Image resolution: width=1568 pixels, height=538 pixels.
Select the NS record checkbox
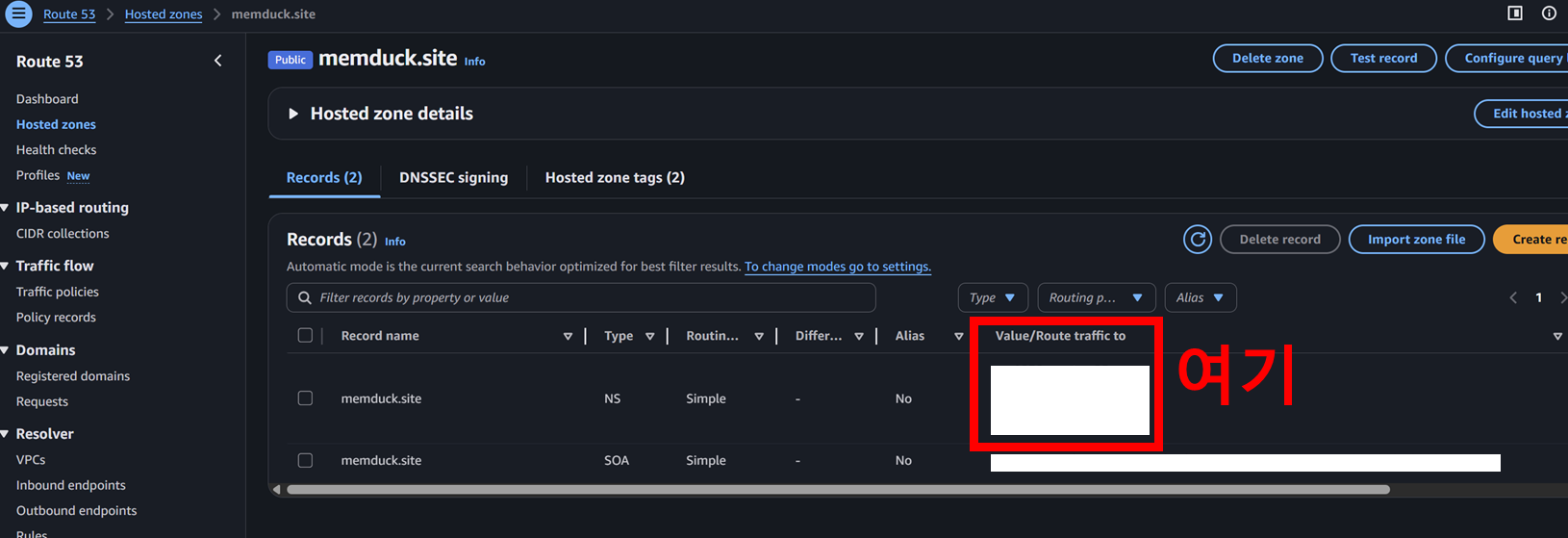pos(305,398)
